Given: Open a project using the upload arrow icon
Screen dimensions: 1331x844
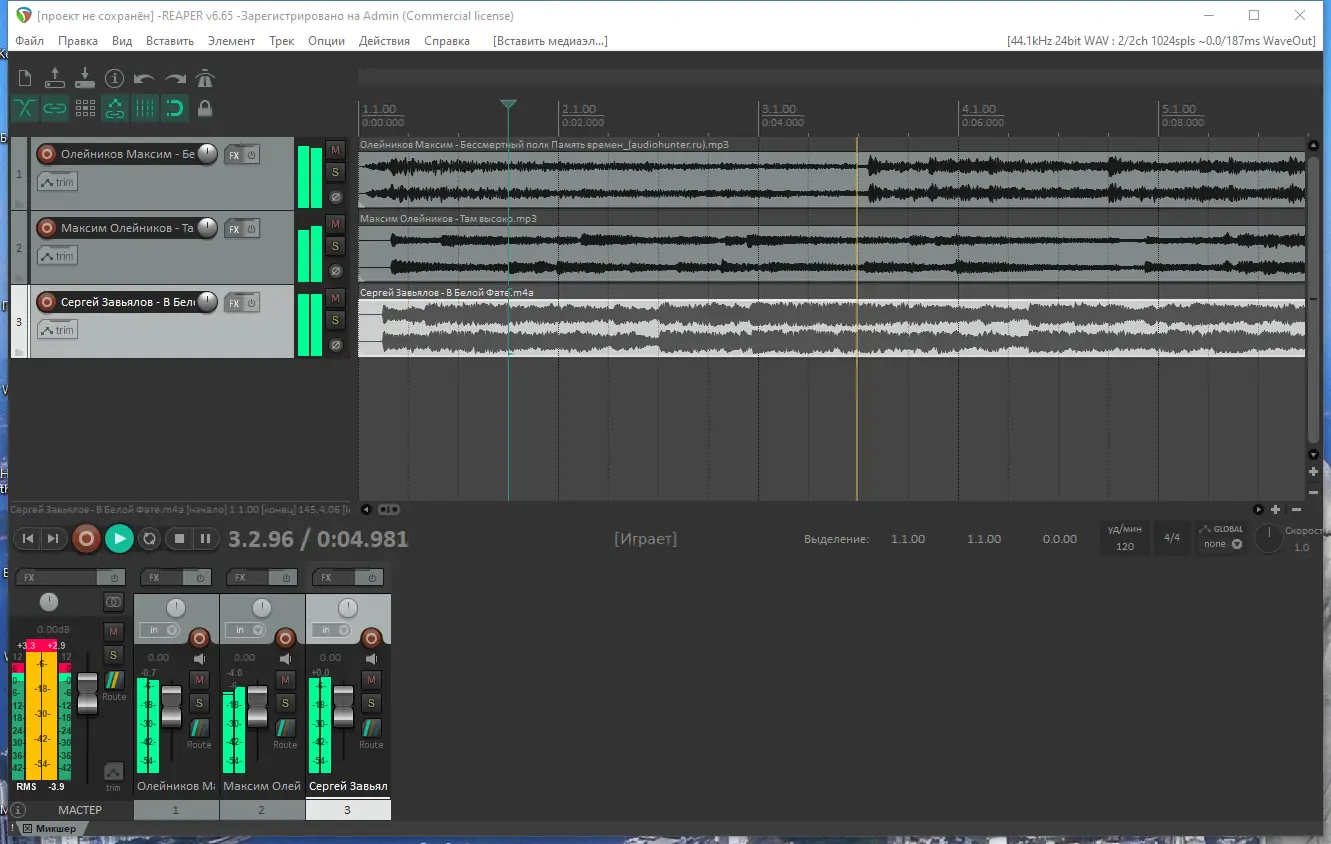Looking at the screenshot, I should [55, 78].
